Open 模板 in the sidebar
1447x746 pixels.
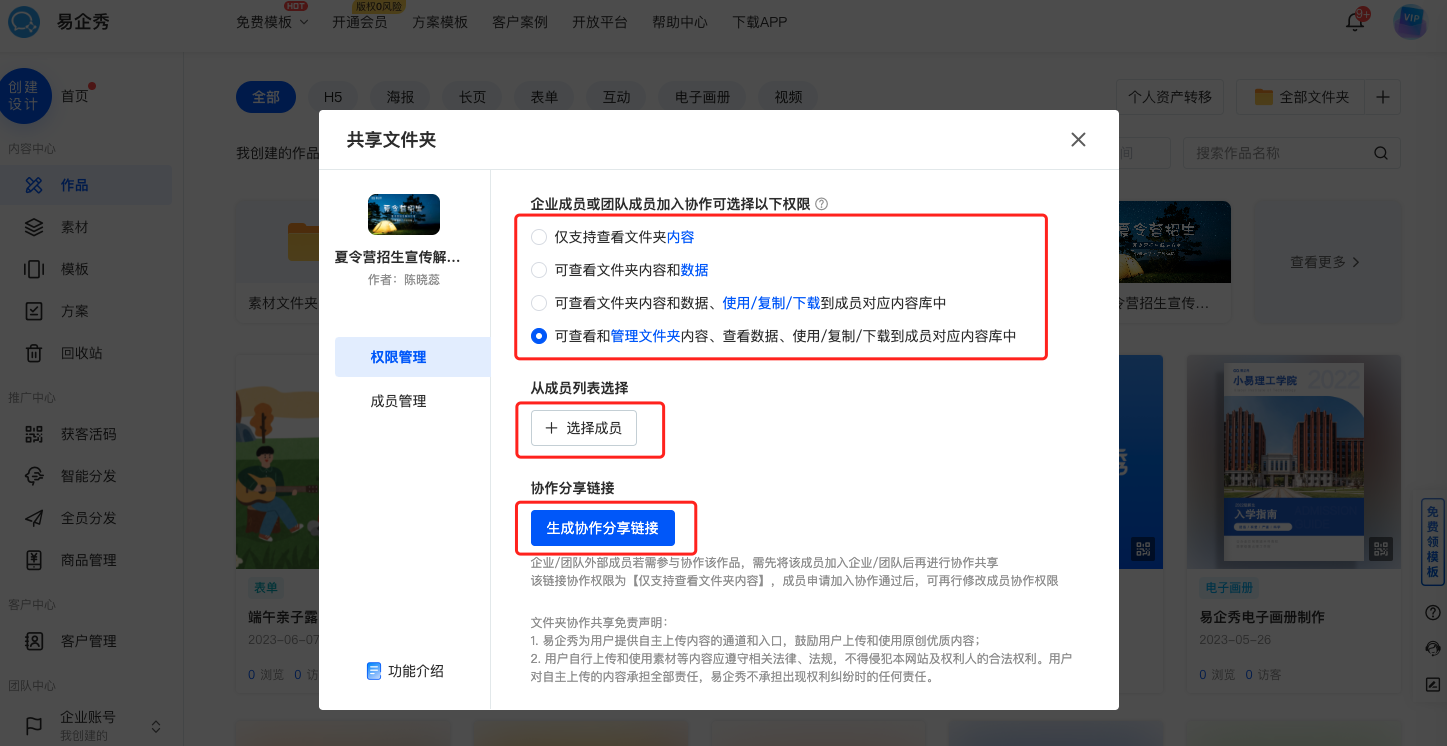[86, 269]
